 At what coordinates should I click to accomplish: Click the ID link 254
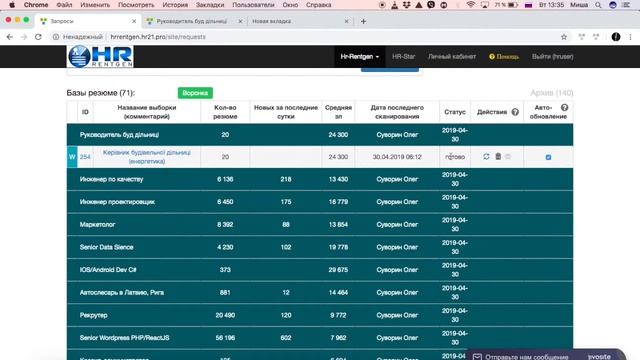[85, 157]
